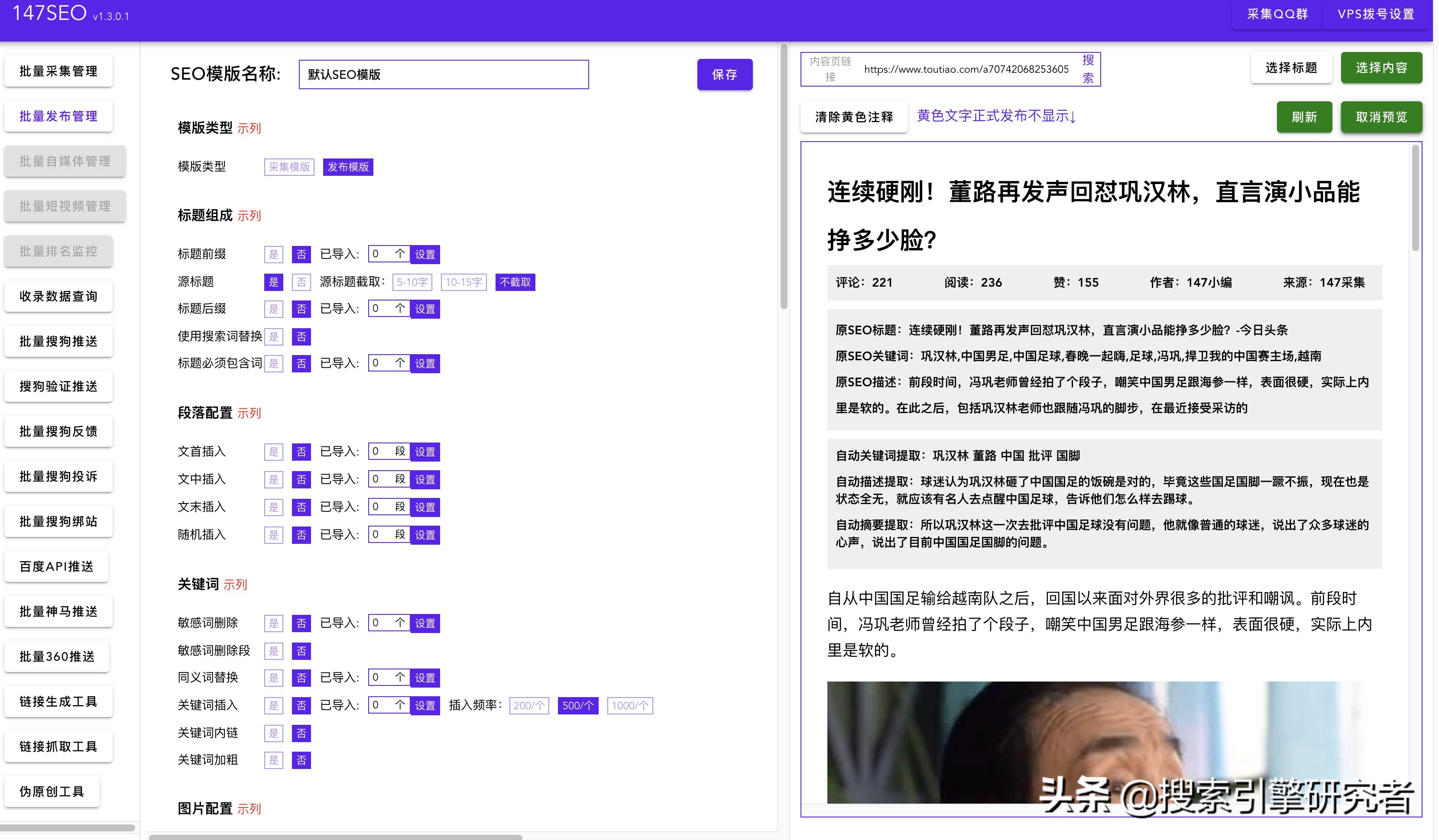Click the SEO模版名称 input field
The height and width of the screenshot is (840, 1439).
point(443,74)
